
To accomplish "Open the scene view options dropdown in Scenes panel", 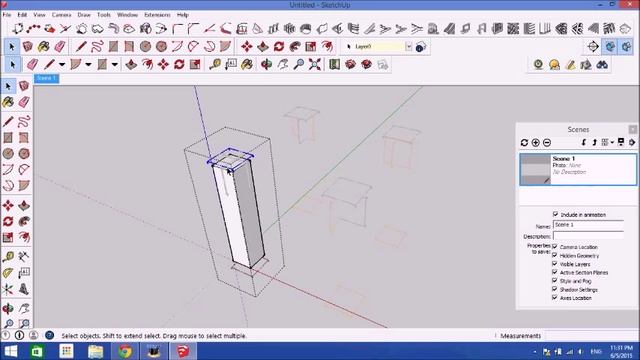I will coord(607,142).
